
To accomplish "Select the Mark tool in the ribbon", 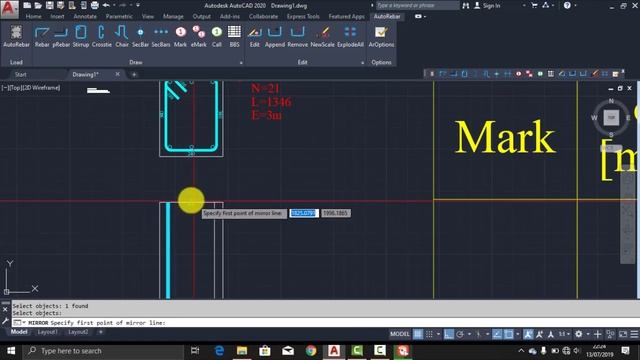I will tap(180, 37).
